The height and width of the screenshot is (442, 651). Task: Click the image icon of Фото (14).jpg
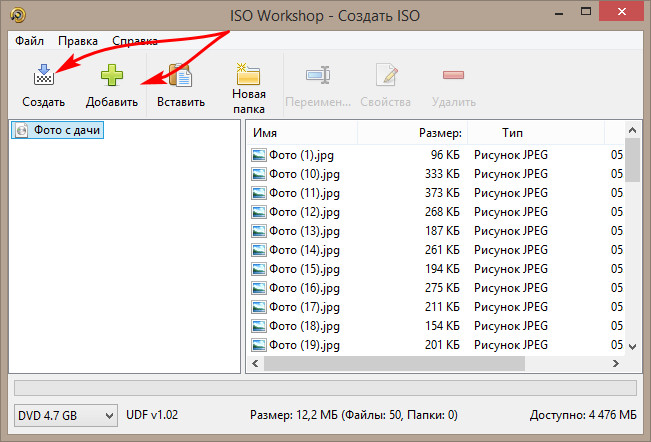tap(259, 250)
